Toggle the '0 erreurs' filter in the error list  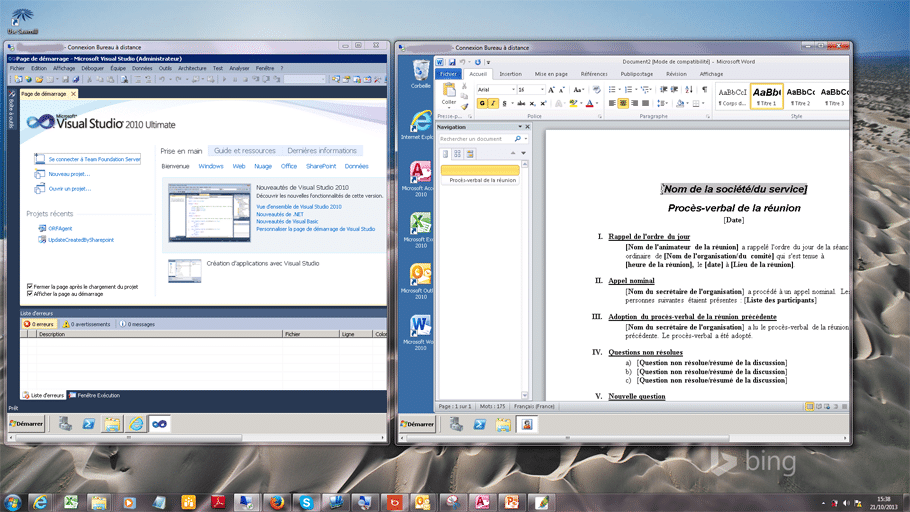(39, 324)
